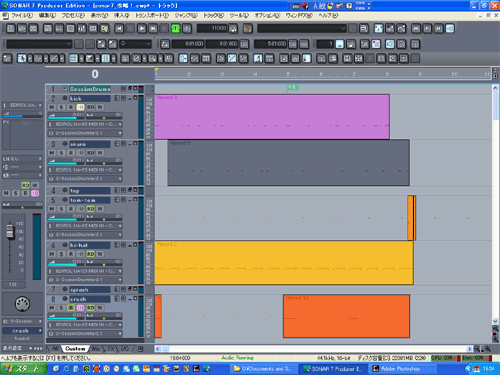The width and height of the screenshot is (500, 375).
Task: Open the 編集 (Edit) menu
Action: [x=47, y=16]
